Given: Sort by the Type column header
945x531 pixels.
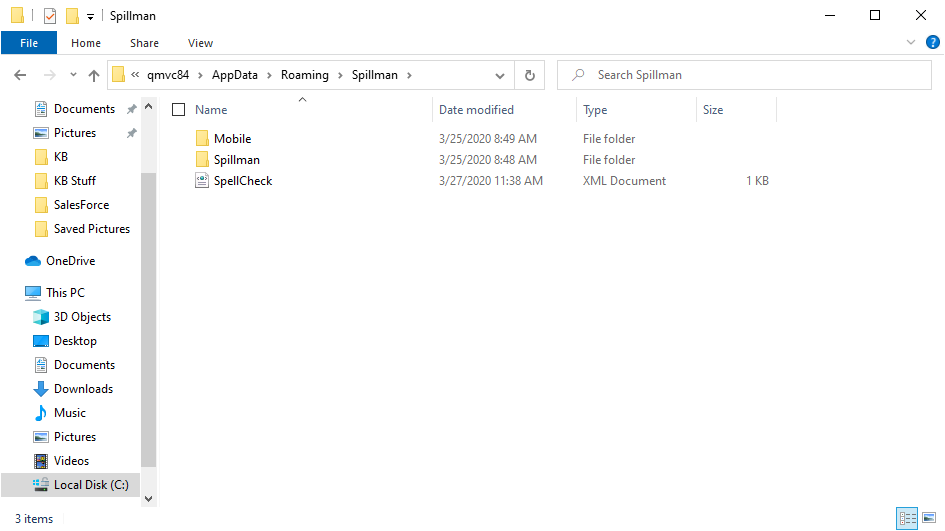Looking at the screenshot, I should [595, 110].
